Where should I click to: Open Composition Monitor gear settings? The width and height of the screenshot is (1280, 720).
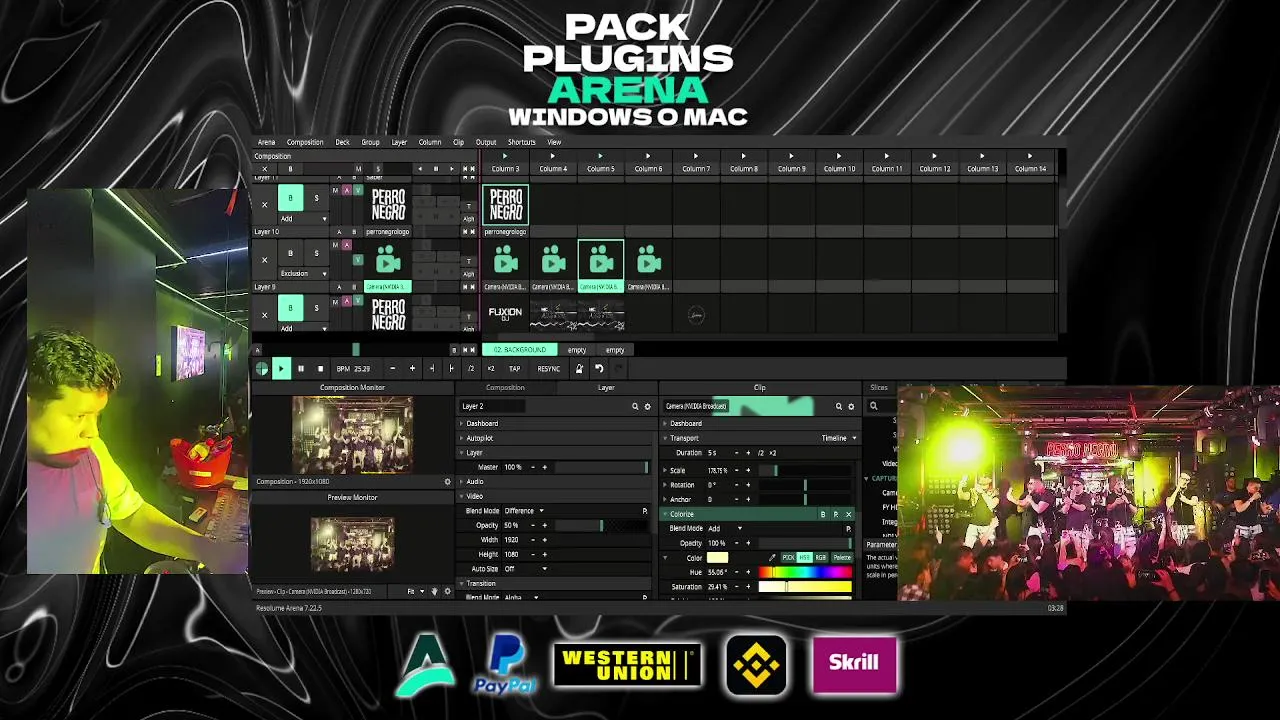click(x=447, y=482)
